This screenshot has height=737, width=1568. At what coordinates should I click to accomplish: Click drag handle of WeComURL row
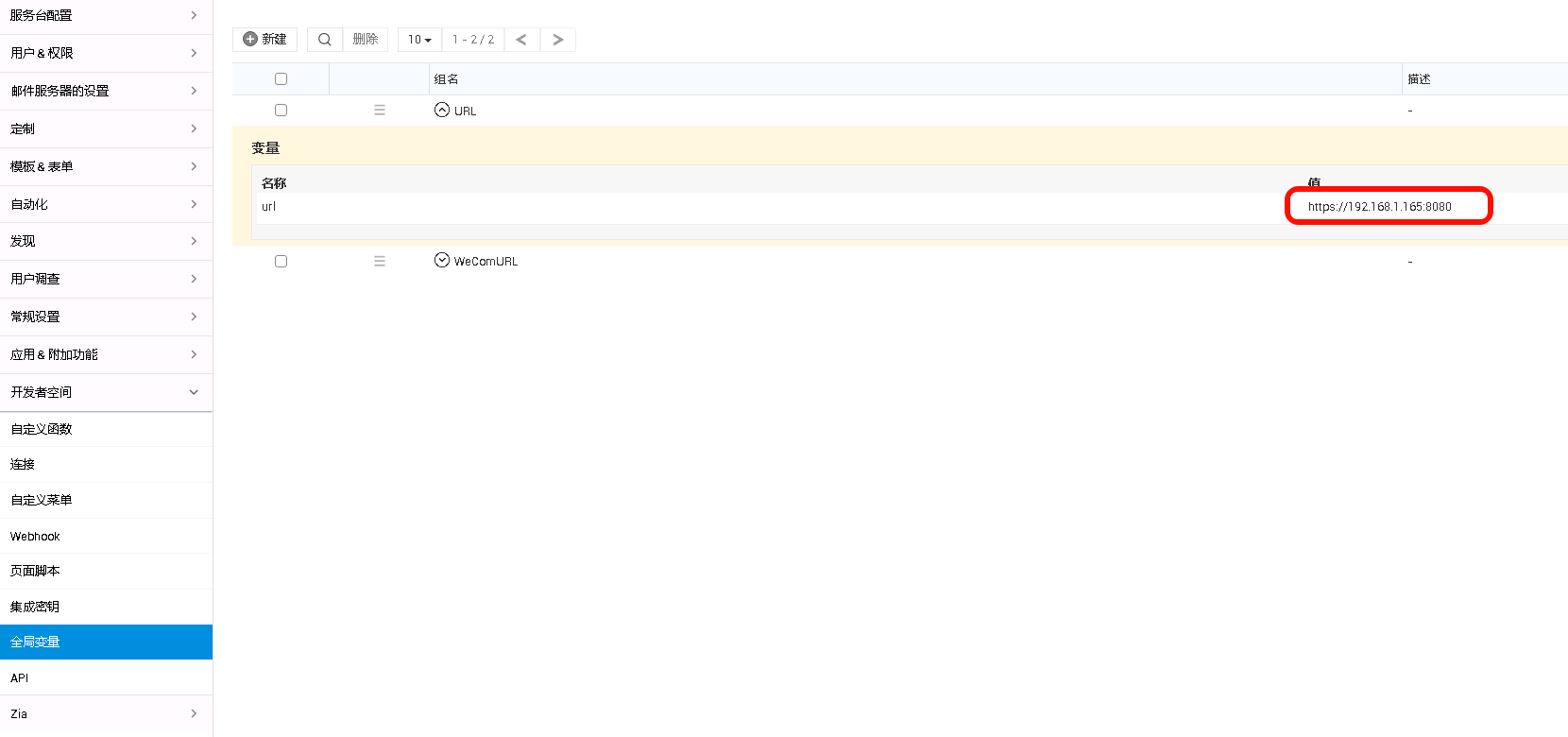coord(380,262)
